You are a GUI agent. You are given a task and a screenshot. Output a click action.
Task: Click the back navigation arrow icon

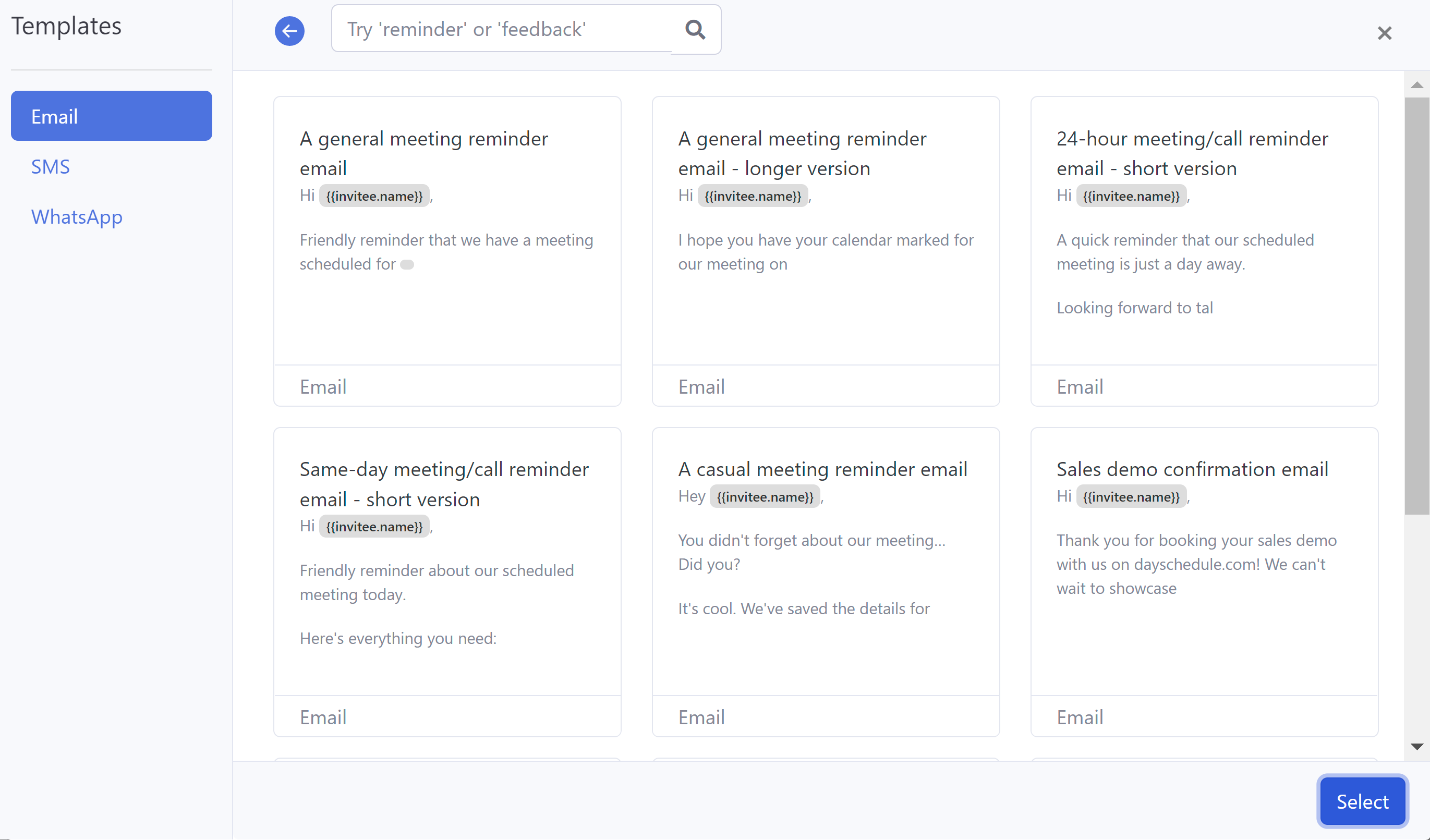[x=289, y=29]
